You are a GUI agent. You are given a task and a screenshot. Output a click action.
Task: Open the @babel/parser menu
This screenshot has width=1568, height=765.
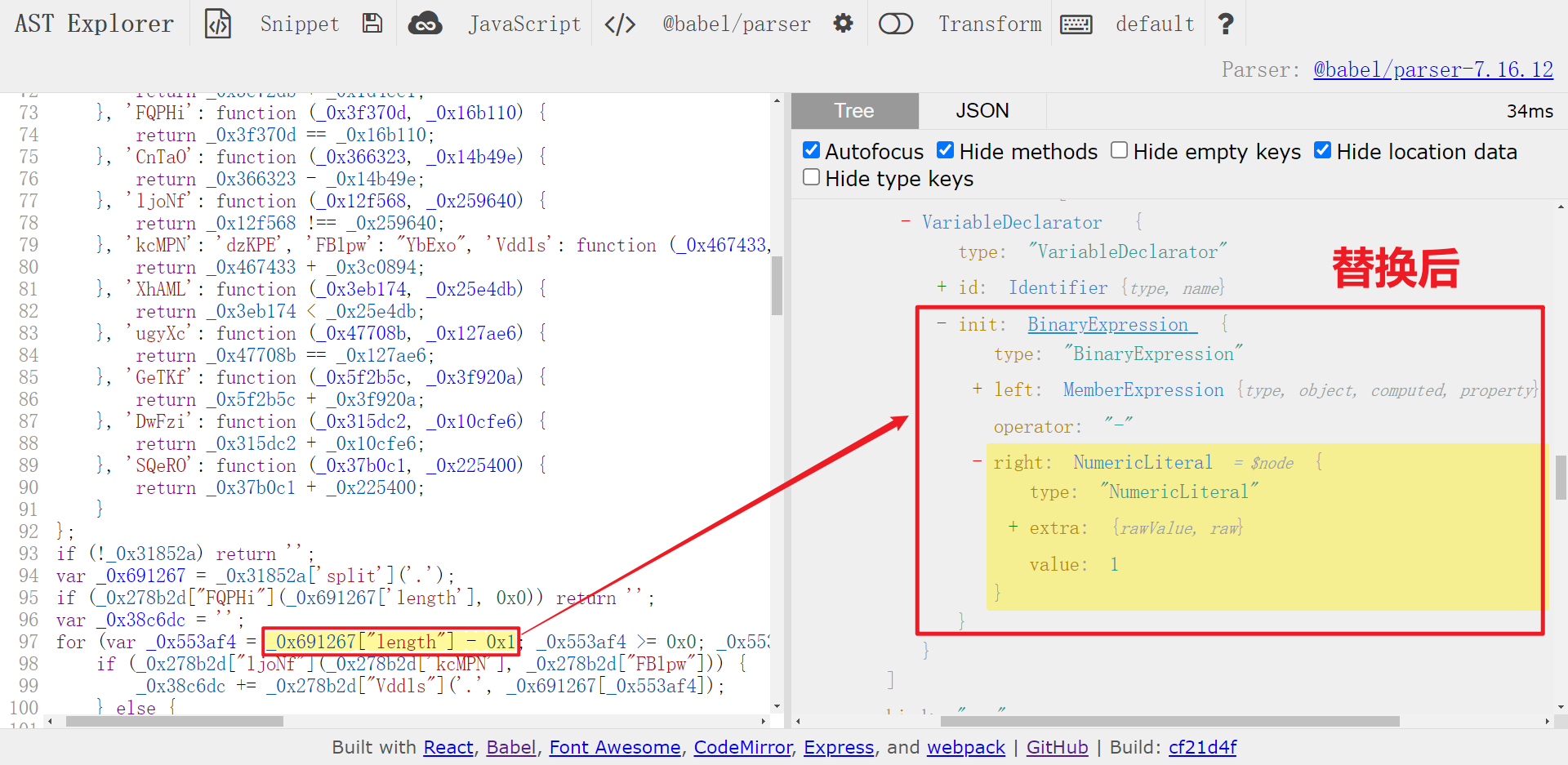(737, 24)
